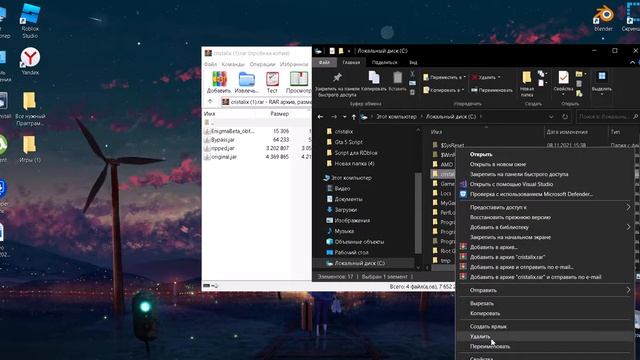
Task: Open the Удалить dropdown arrow in ribbon
Action: [499, 77]
